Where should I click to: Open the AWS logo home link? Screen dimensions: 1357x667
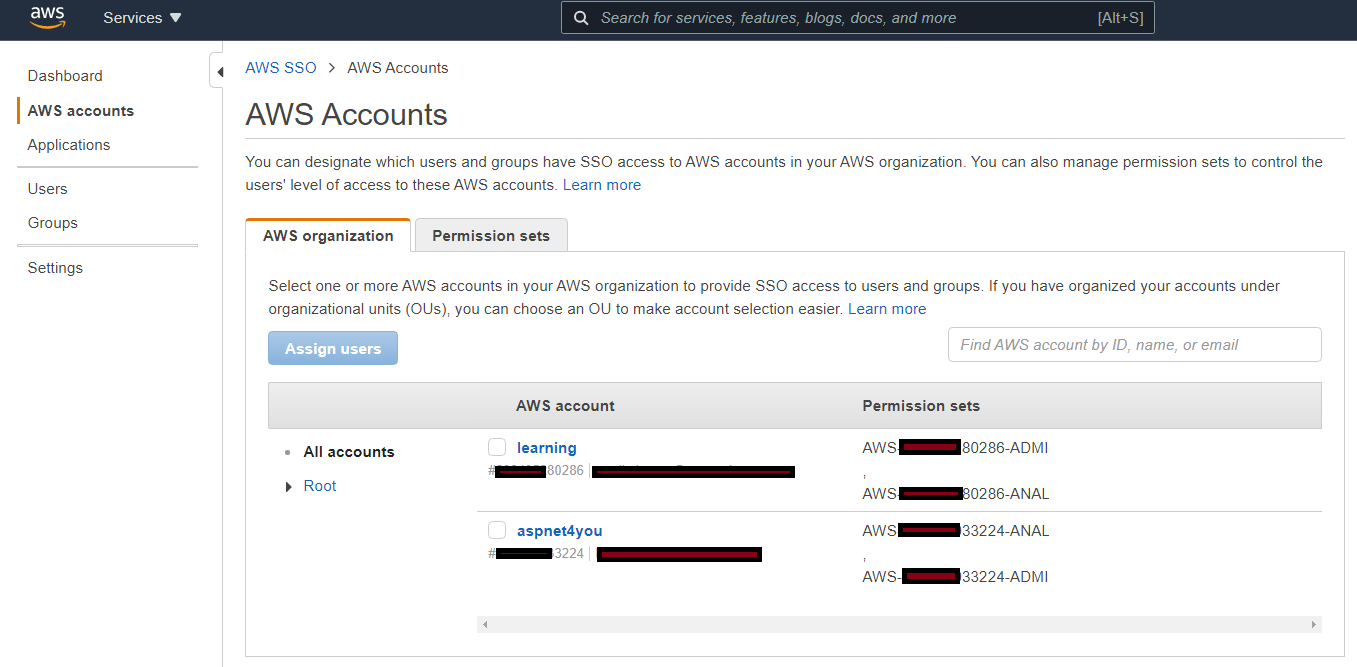coord(47,17)
